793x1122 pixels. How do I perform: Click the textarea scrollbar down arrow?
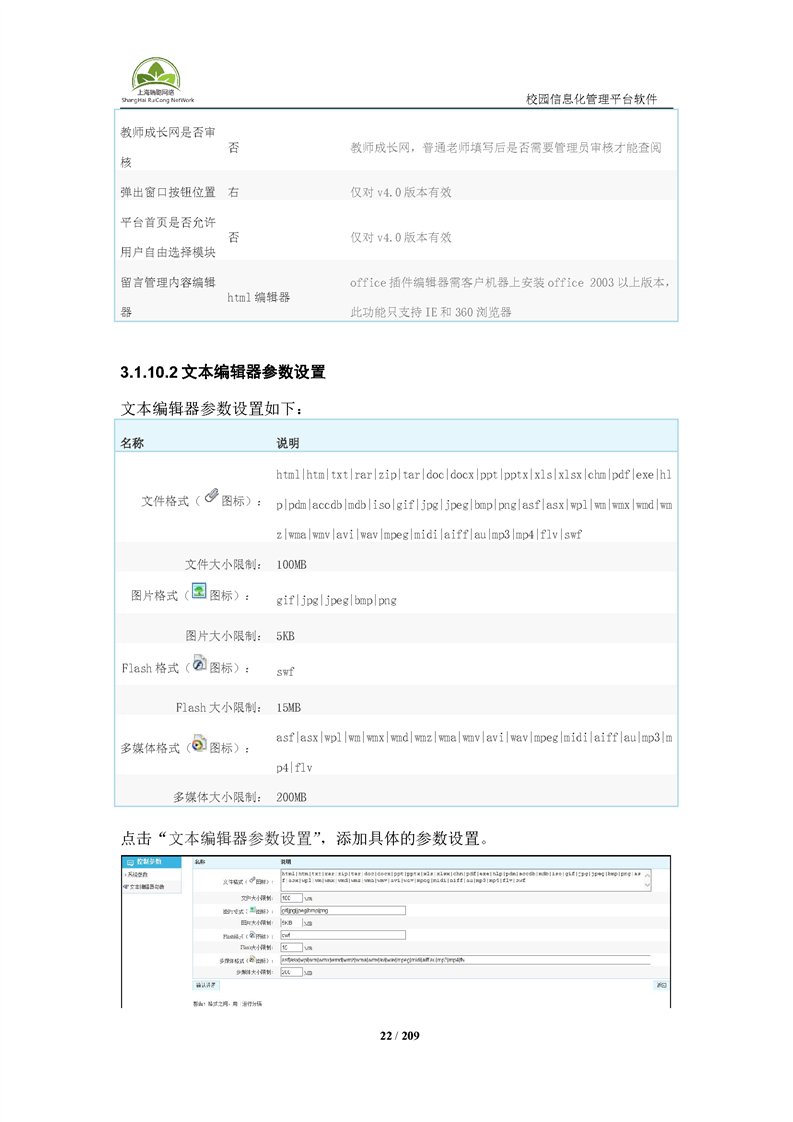tap(647, 885)
